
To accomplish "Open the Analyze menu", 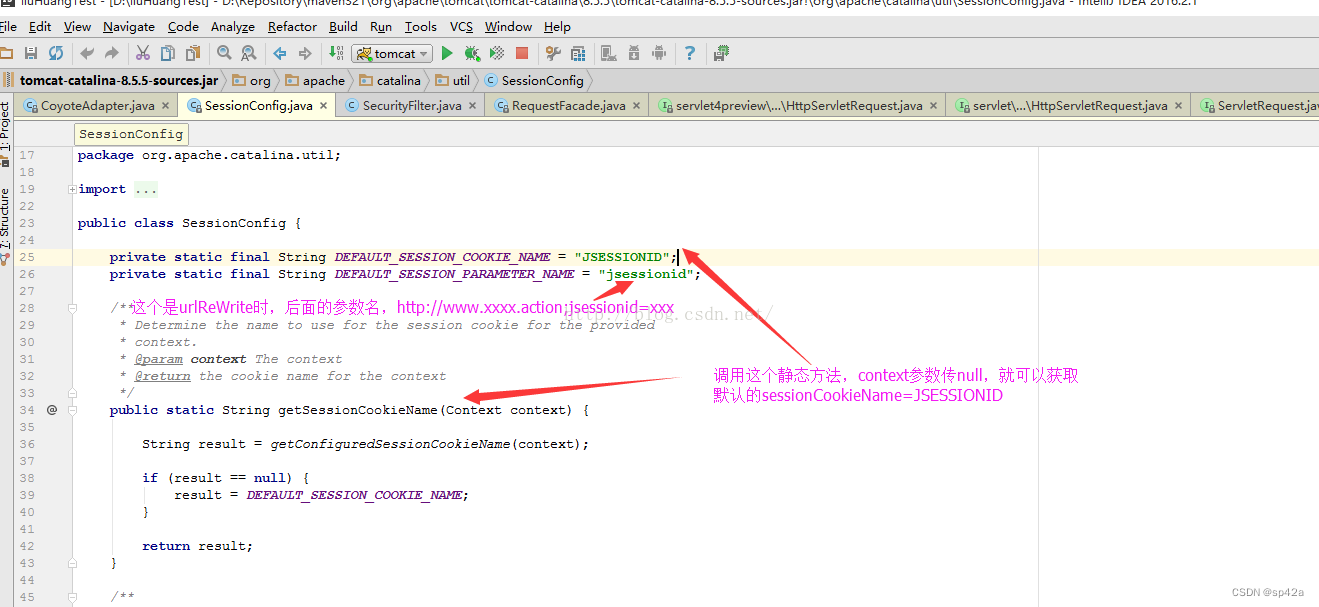I will [x=233, y=27].
